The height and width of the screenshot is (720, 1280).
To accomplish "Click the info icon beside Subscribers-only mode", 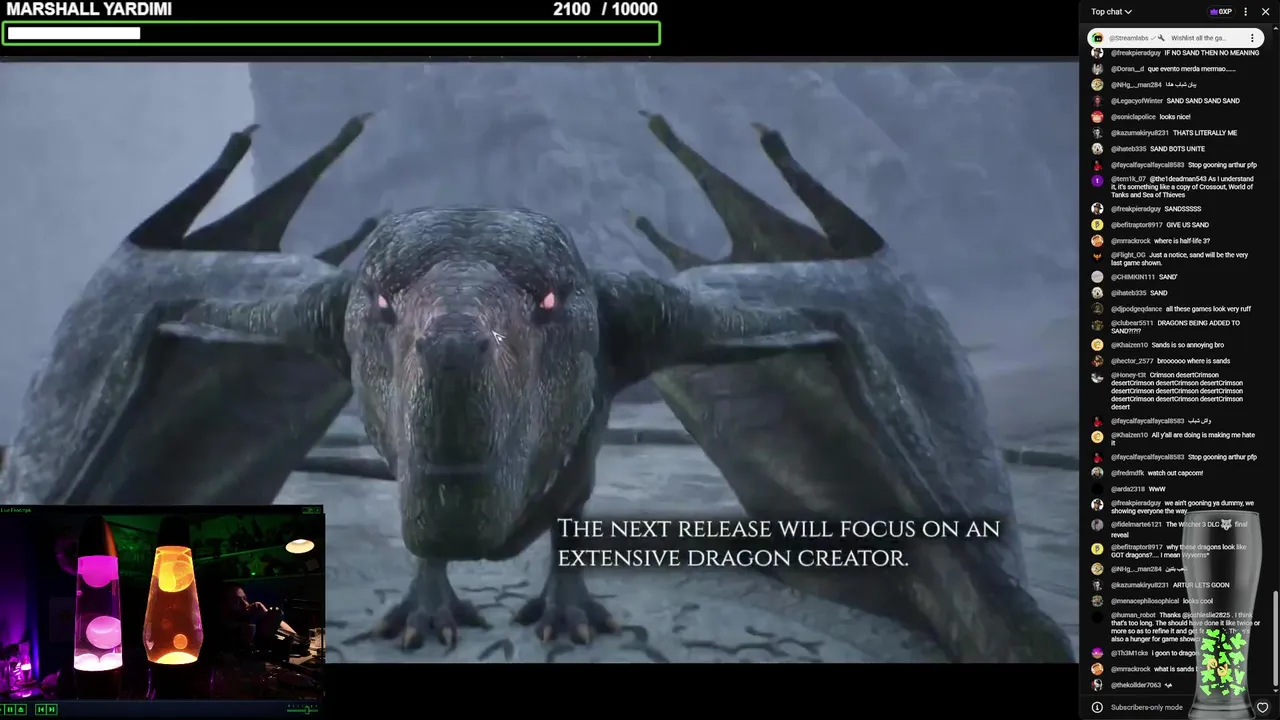I will coord(1097,707).
